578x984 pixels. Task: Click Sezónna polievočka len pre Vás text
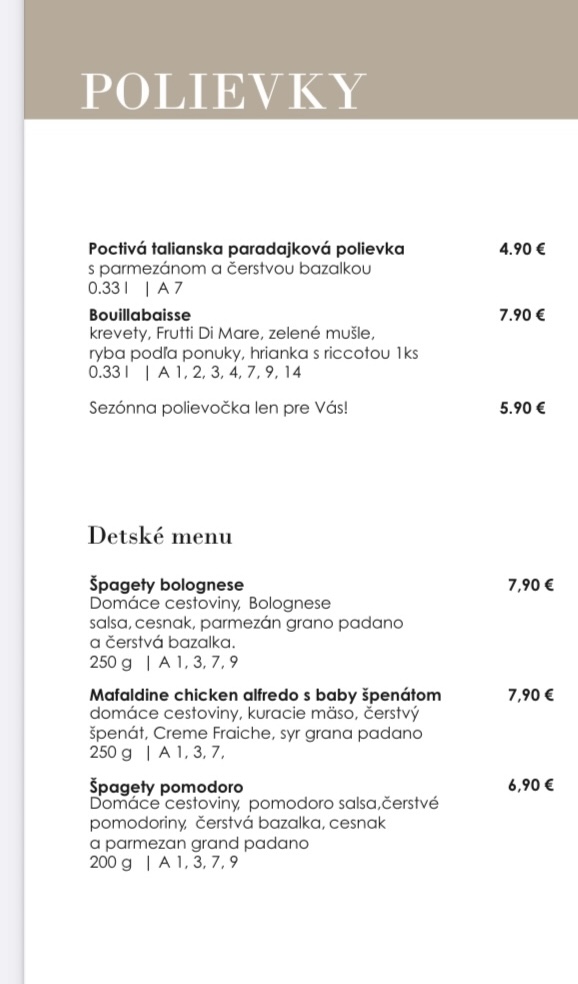[218, 408]
